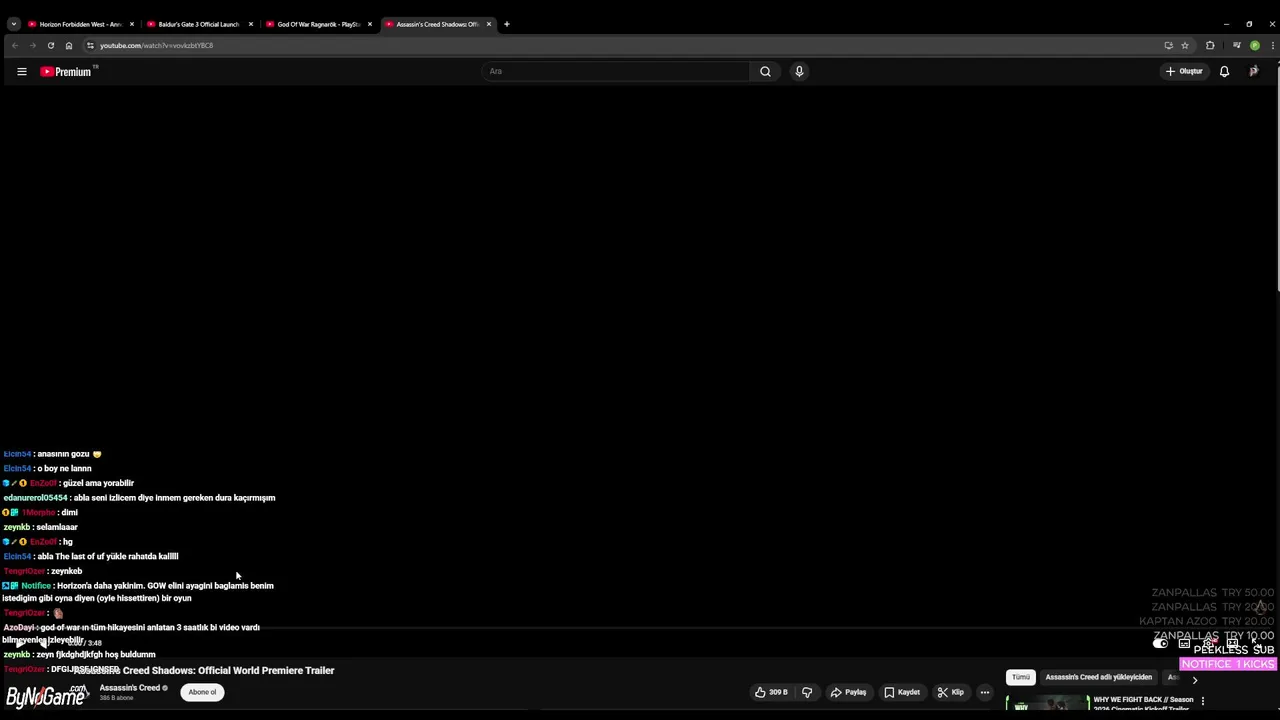Image resolution: width=1280 pixels, height=720 pixels.
Task: Toggle the autoplay switch in player
Action: 1160,643
